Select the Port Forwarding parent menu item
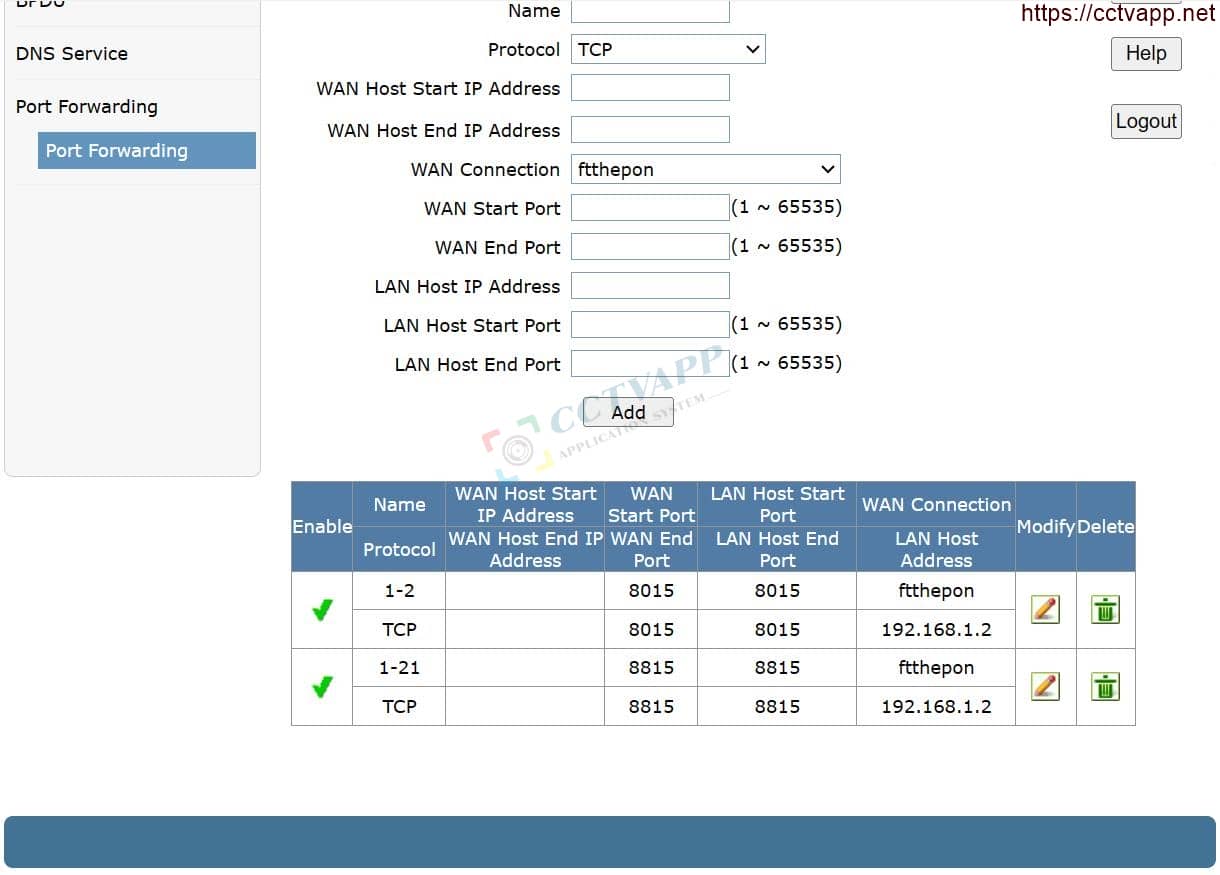Image resolution: width=1220 pixels, height=875 pixels. point(87,107)
